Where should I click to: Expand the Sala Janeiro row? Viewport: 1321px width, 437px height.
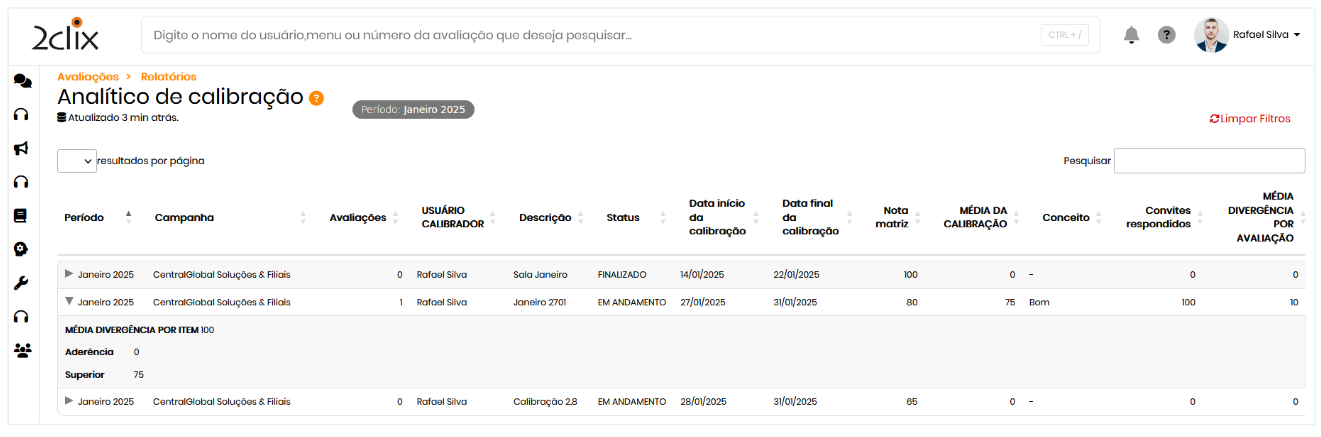[x=69, y=273]
